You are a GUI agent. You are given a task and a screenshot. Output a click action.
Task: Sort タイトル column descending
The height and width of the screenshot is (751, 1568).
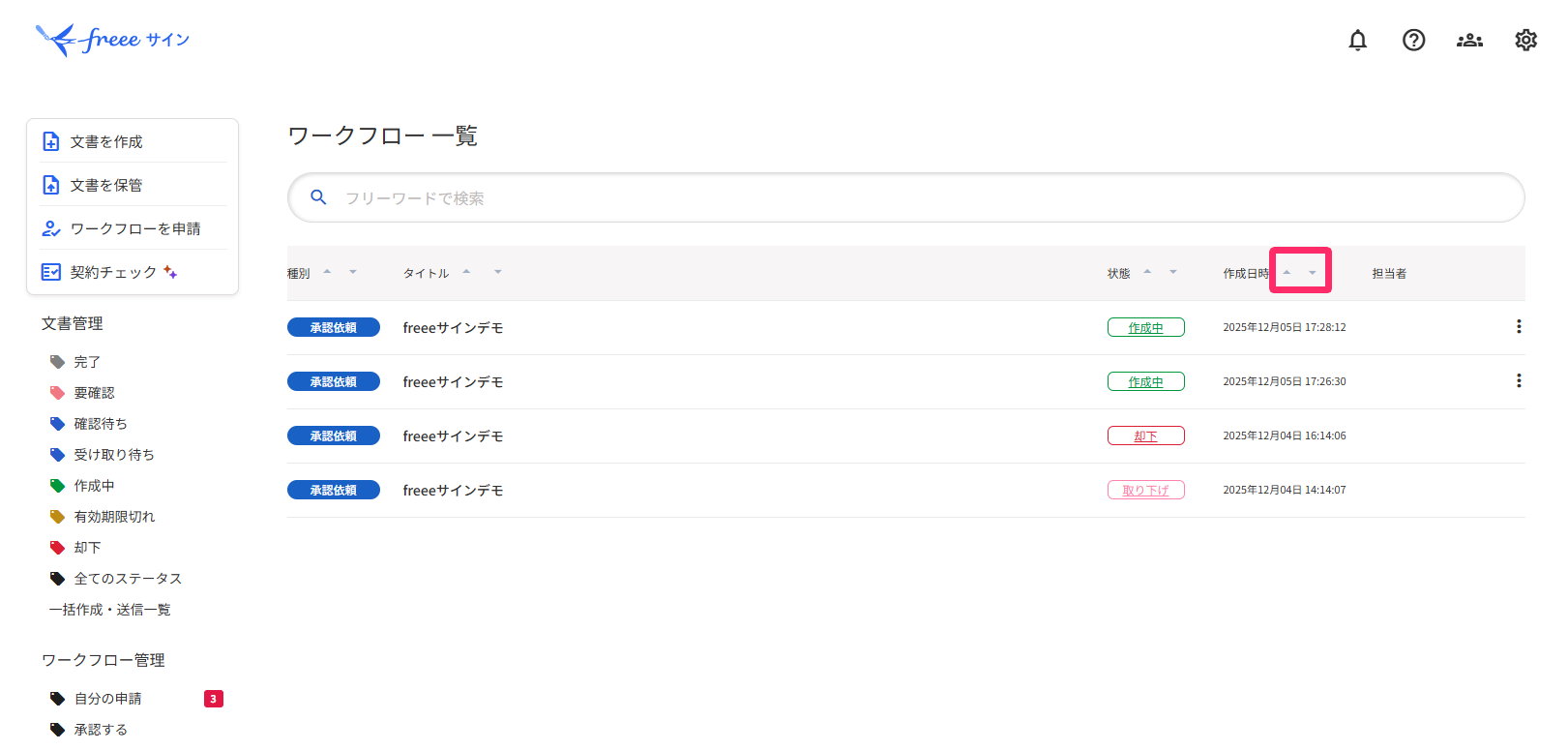498,272
